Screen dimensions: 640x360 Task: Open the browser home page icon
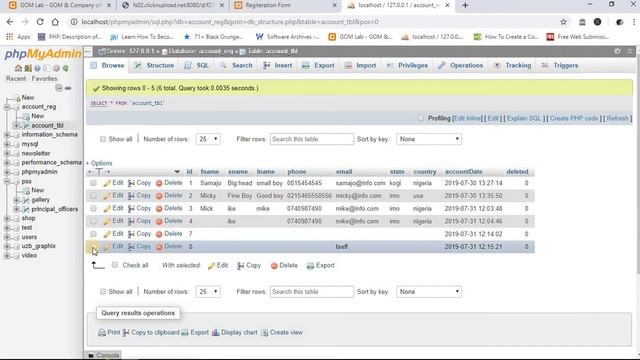click(55, 22)
